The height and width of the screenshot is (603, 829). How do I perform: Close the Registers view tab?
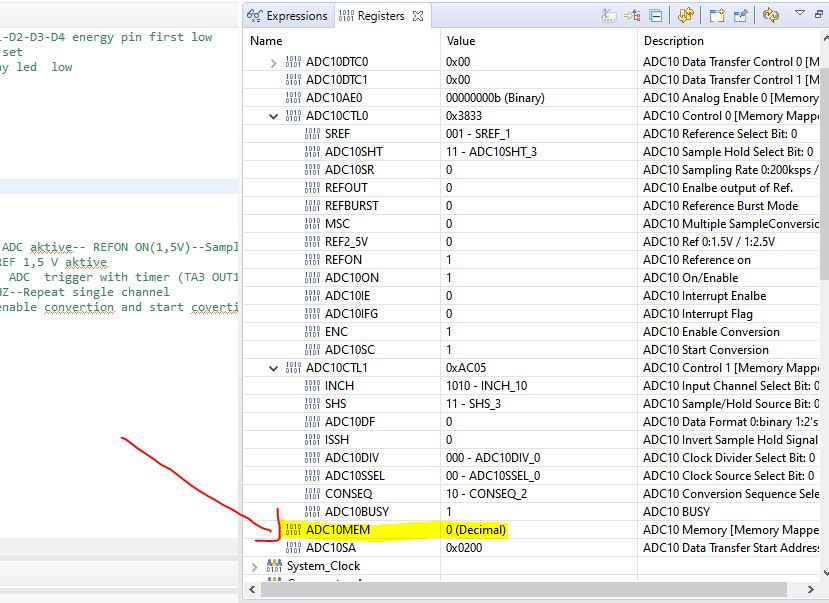click(418, 15)
